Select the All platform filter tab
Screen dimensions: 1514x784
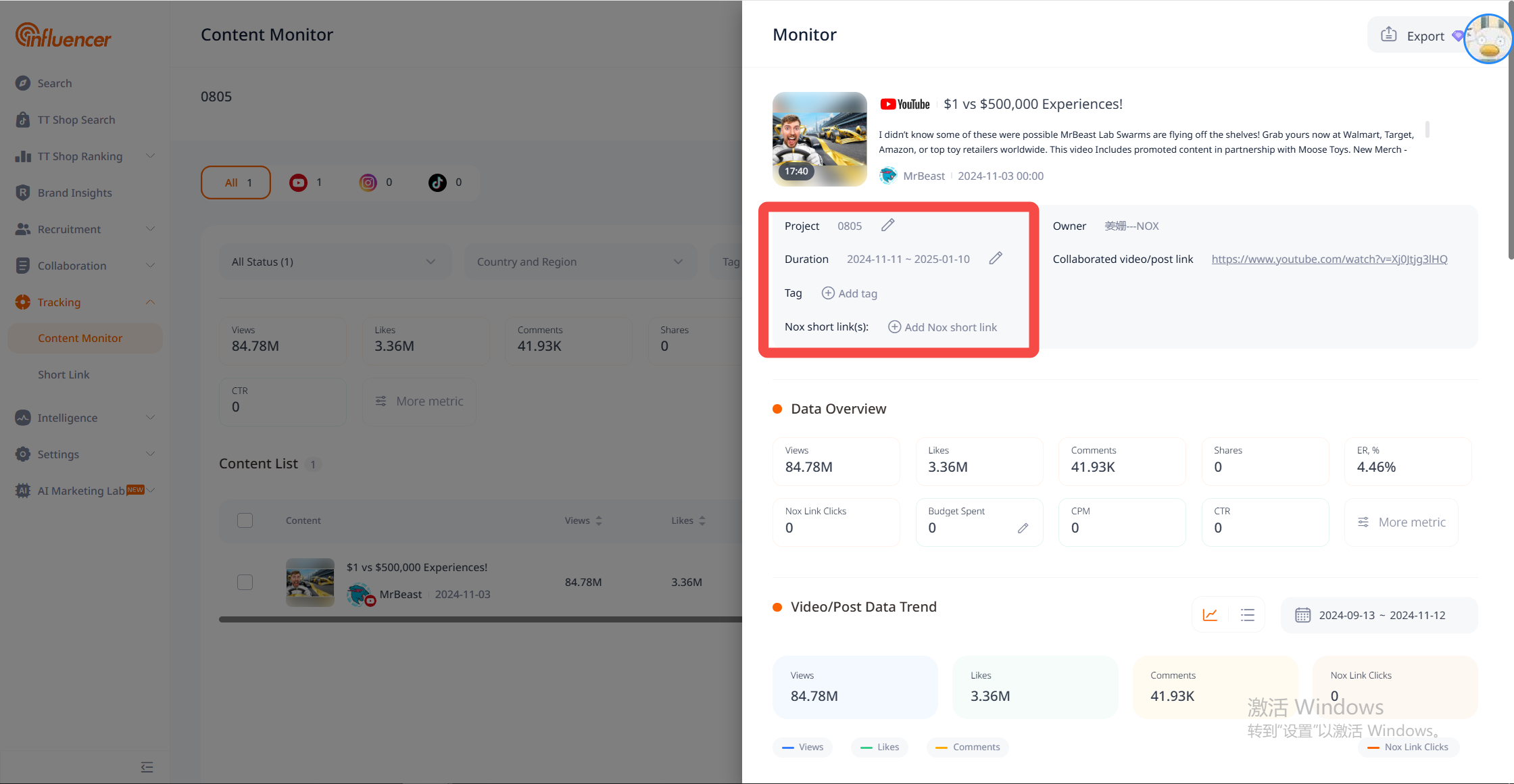[236, 182]
